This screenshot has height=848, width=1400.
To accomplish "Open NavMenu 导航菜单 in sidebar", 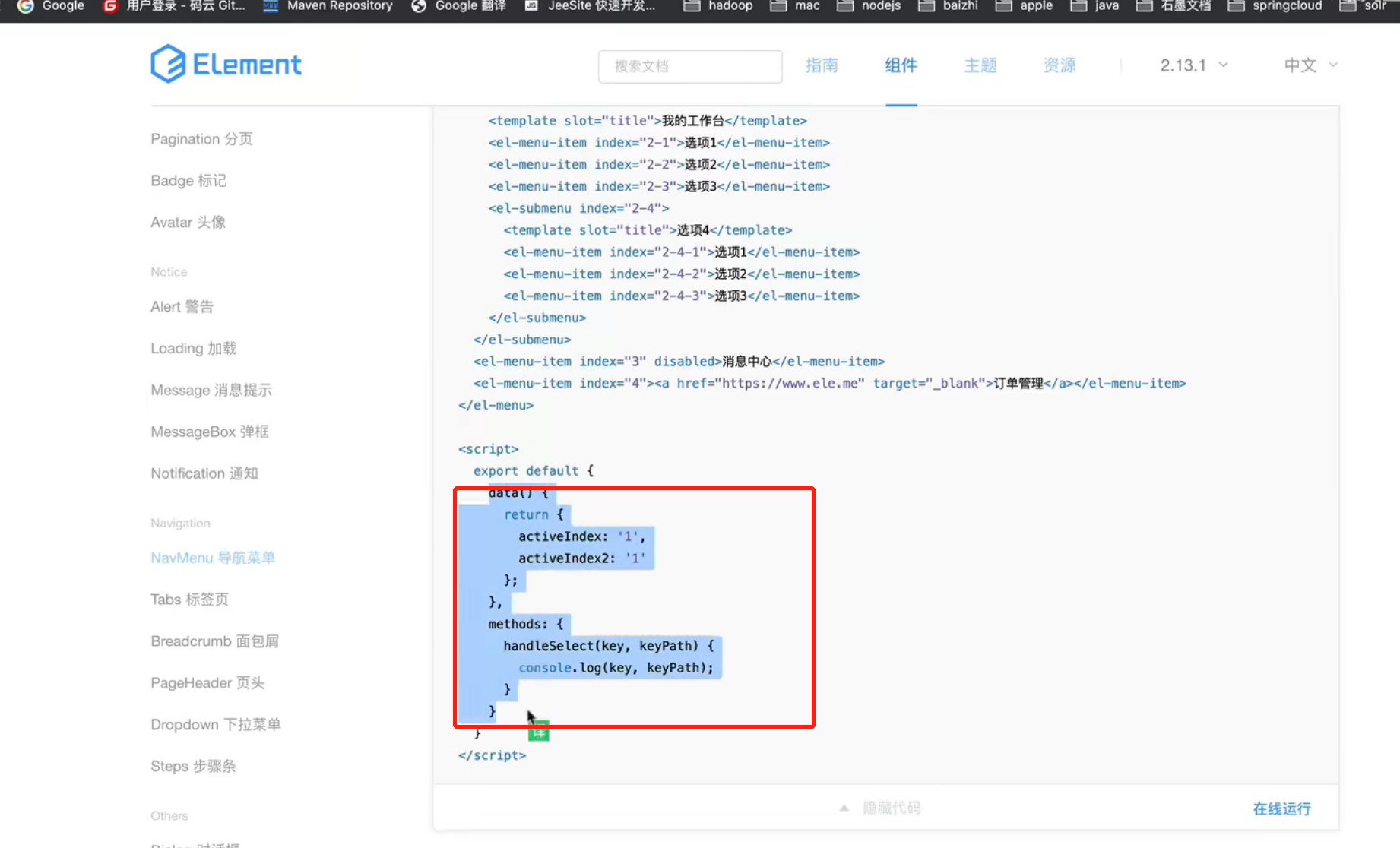I will (x=213, y=558).
